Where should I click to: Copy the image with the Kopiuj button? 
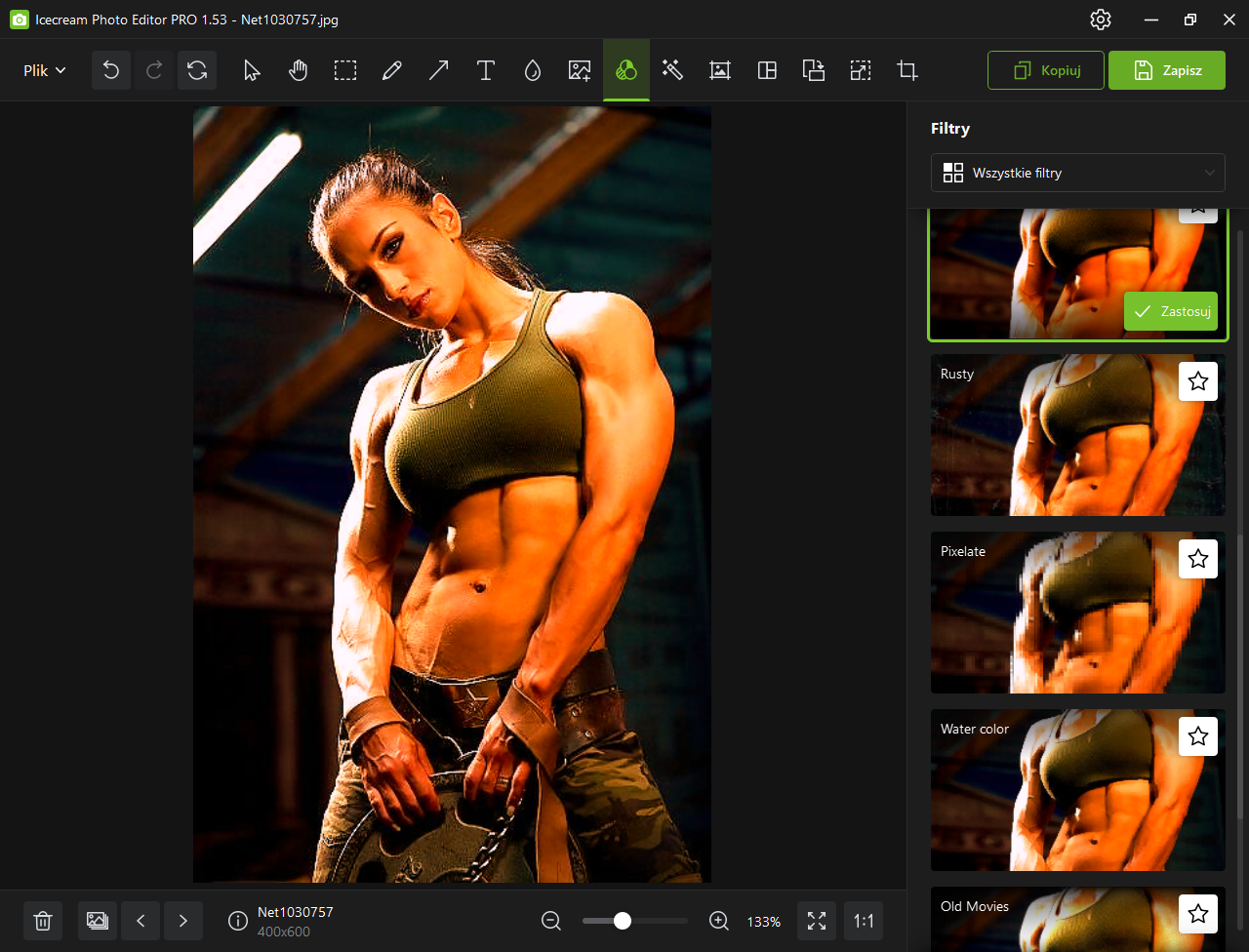point(1046,70)
